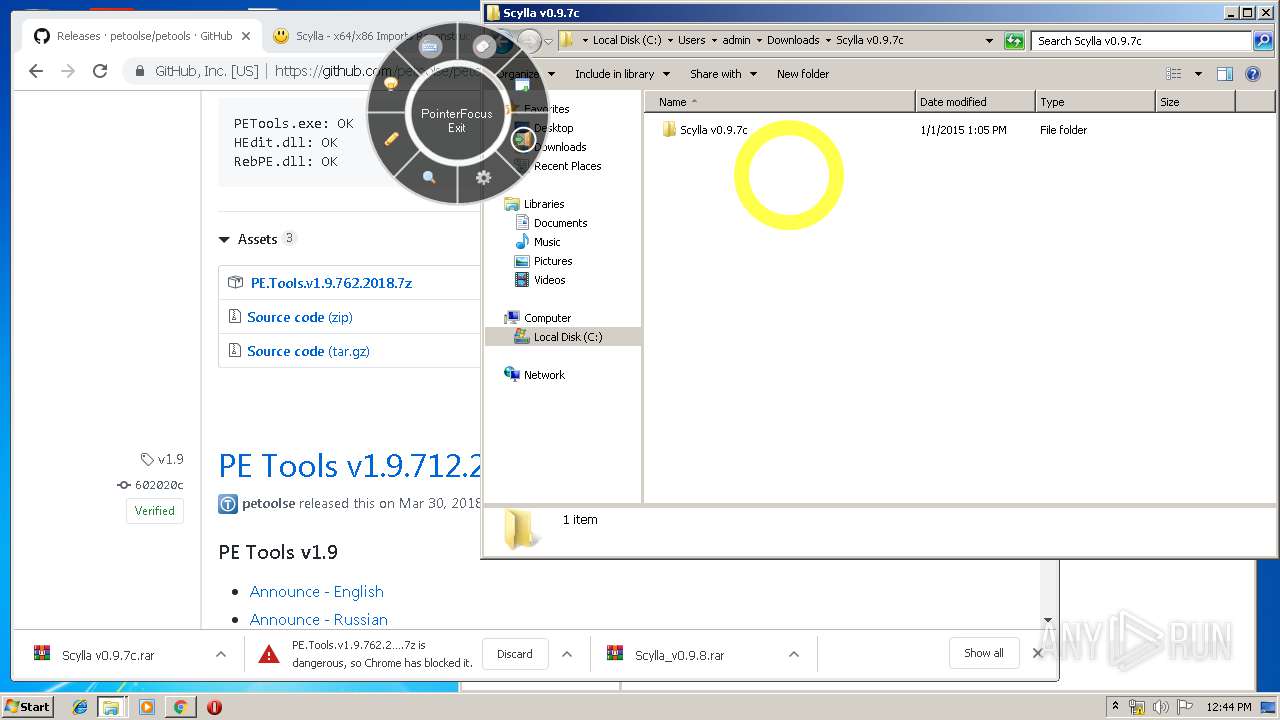The width and height of the screenshot is (1280, 720).
Task: Change your view icon in Explorer
Action: coord(1174,74)
